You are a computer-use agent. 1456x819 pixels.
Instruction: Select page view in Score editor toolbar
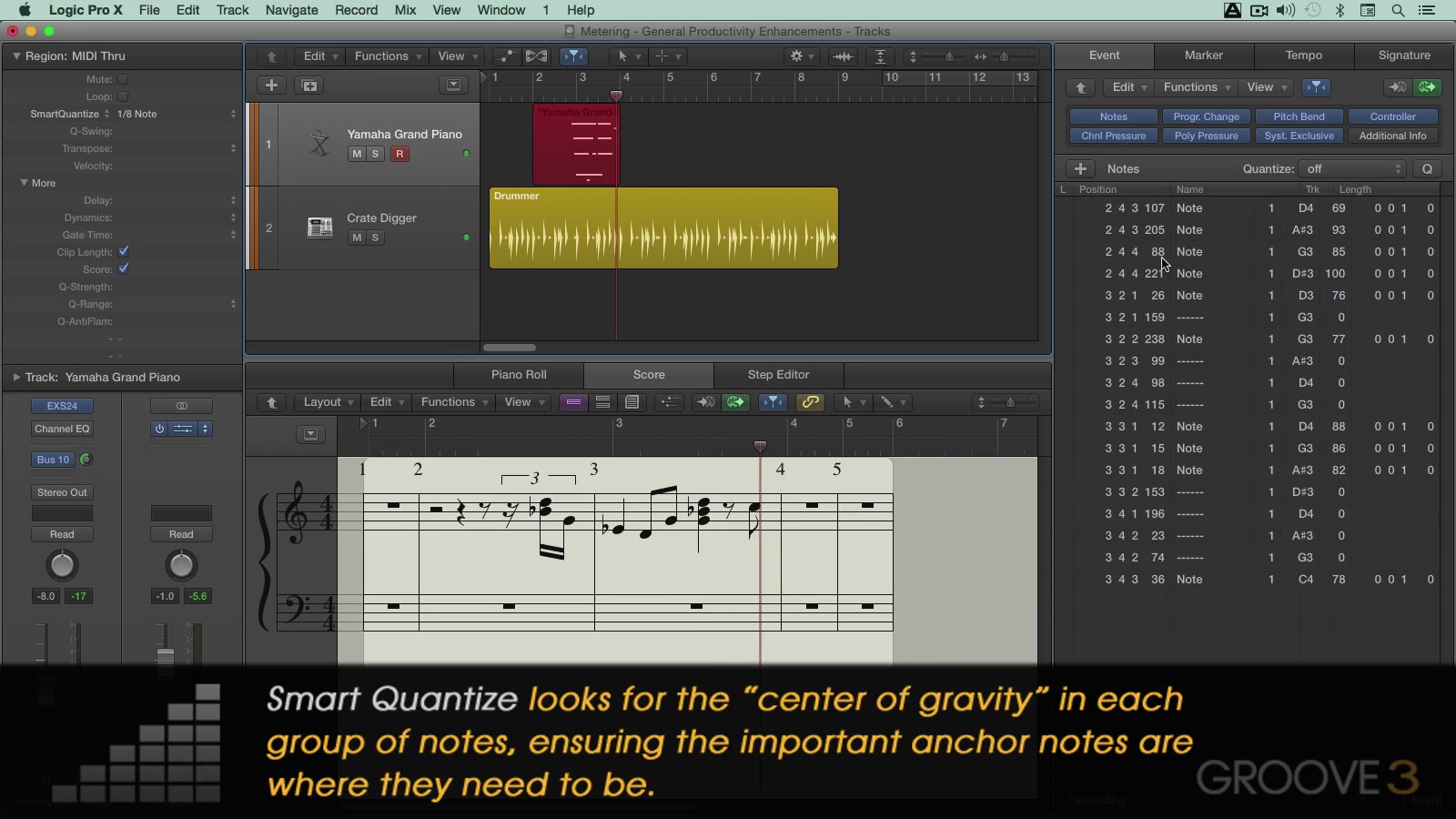632,402
